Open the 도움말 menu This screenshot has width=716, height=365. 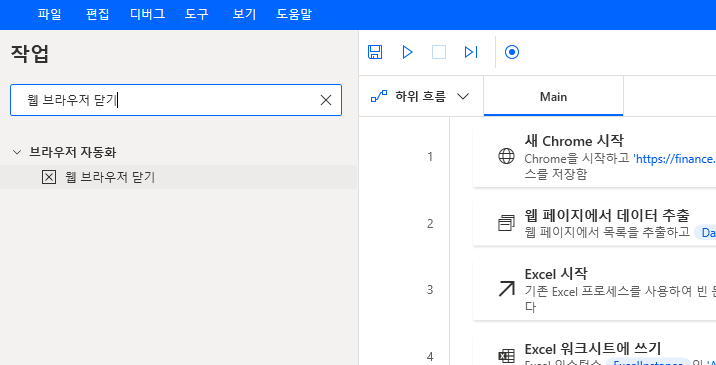coord(294,14)
